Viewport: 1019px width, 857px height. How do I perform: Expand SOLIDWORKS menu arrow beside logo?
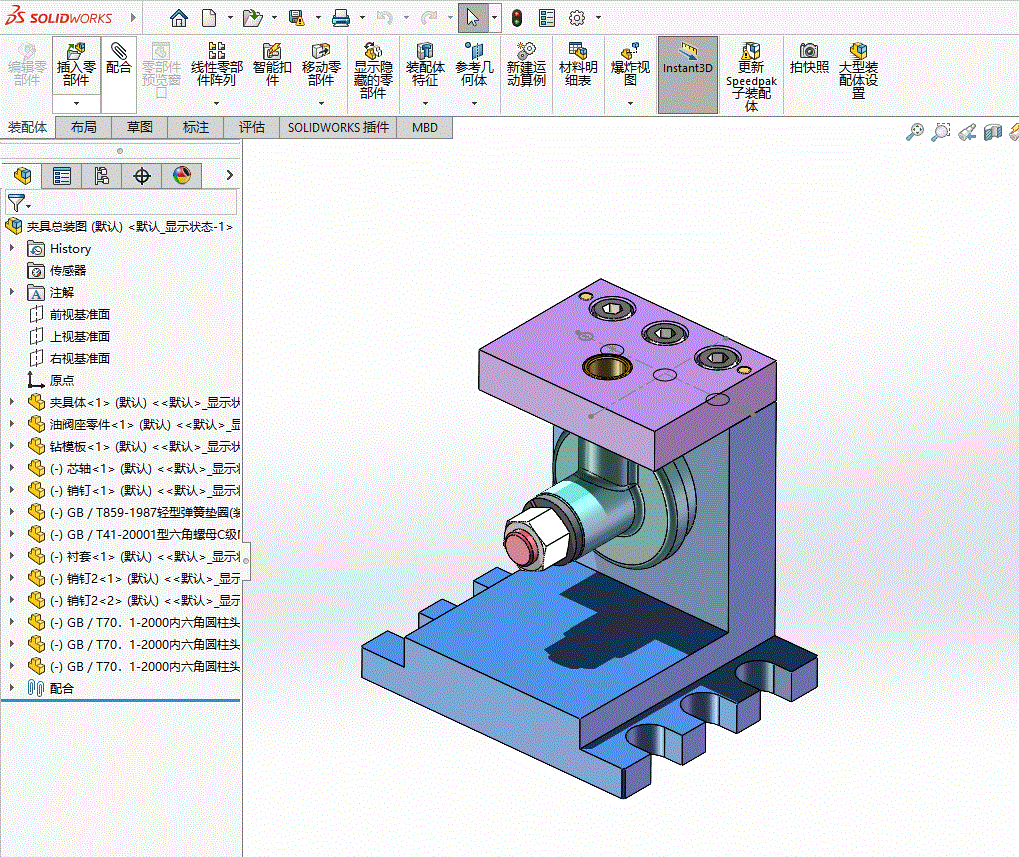[x=133, y=18]
